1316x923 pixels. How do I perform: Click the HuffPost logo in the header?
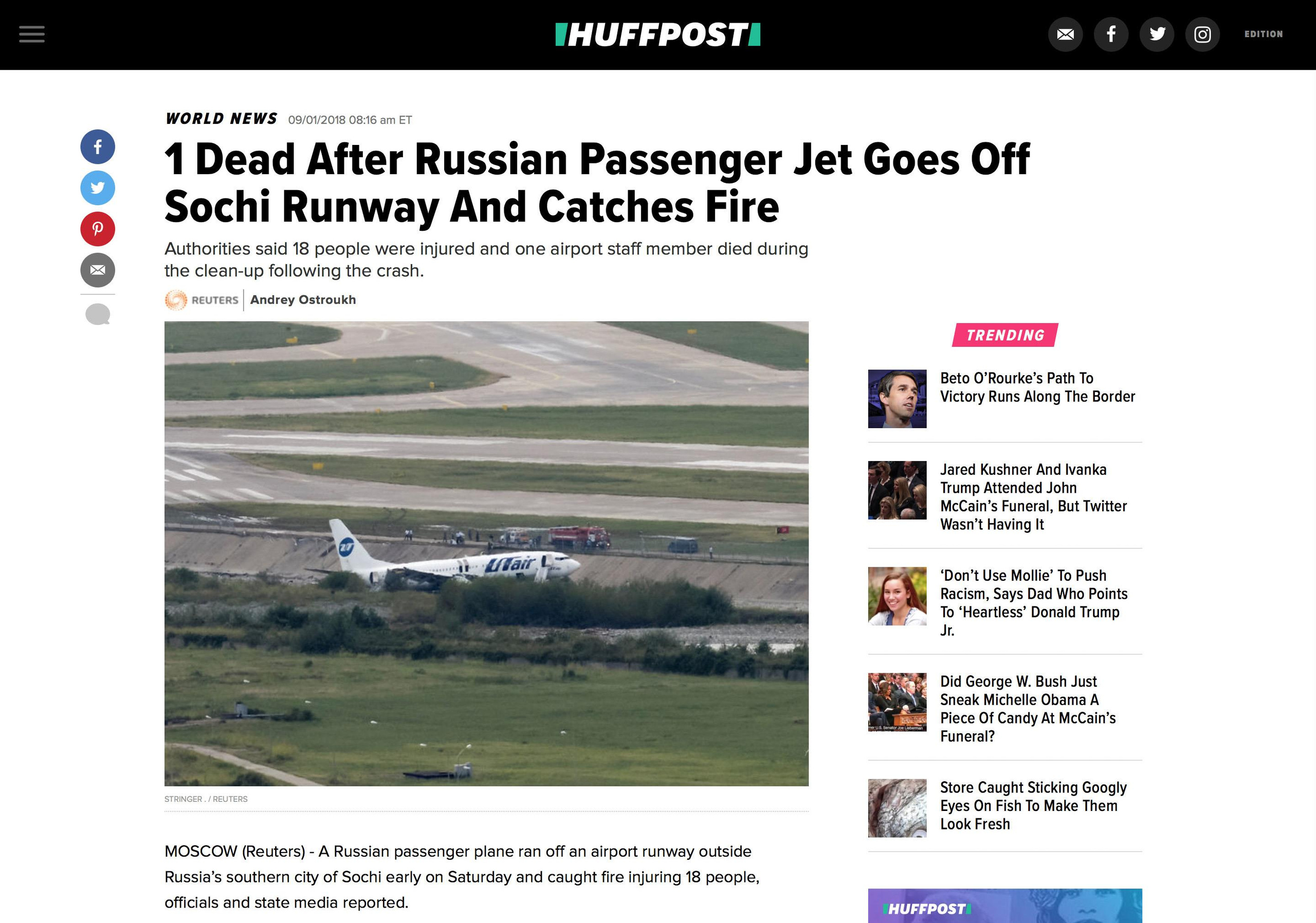(657, 34)
